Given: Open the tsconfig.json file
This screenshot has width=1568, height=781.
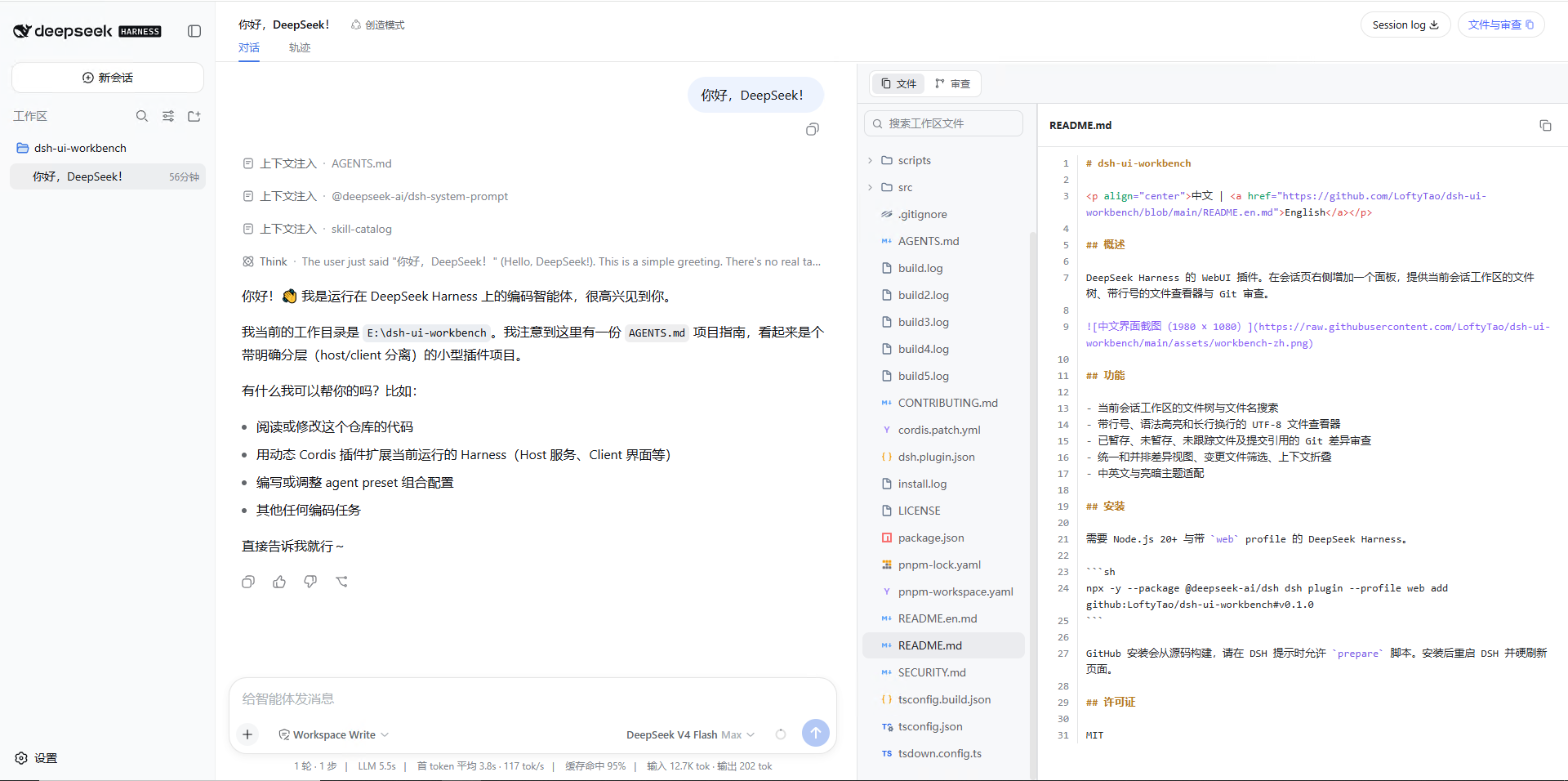Looking at the screenshot, I should point(943,726).
